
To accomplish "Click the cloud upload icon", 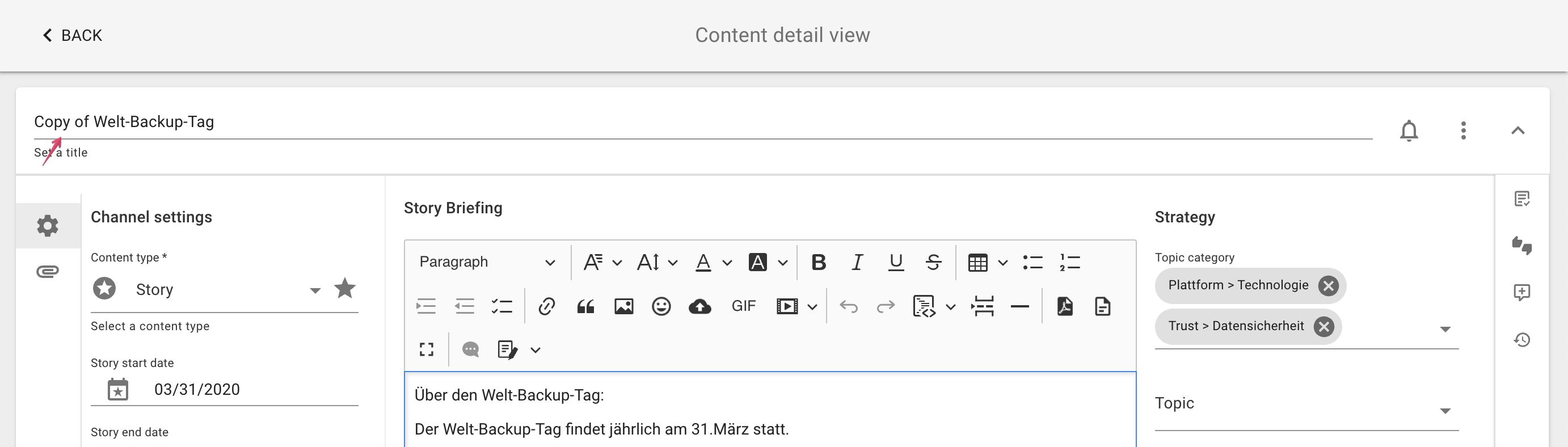I will click(699, 306).
